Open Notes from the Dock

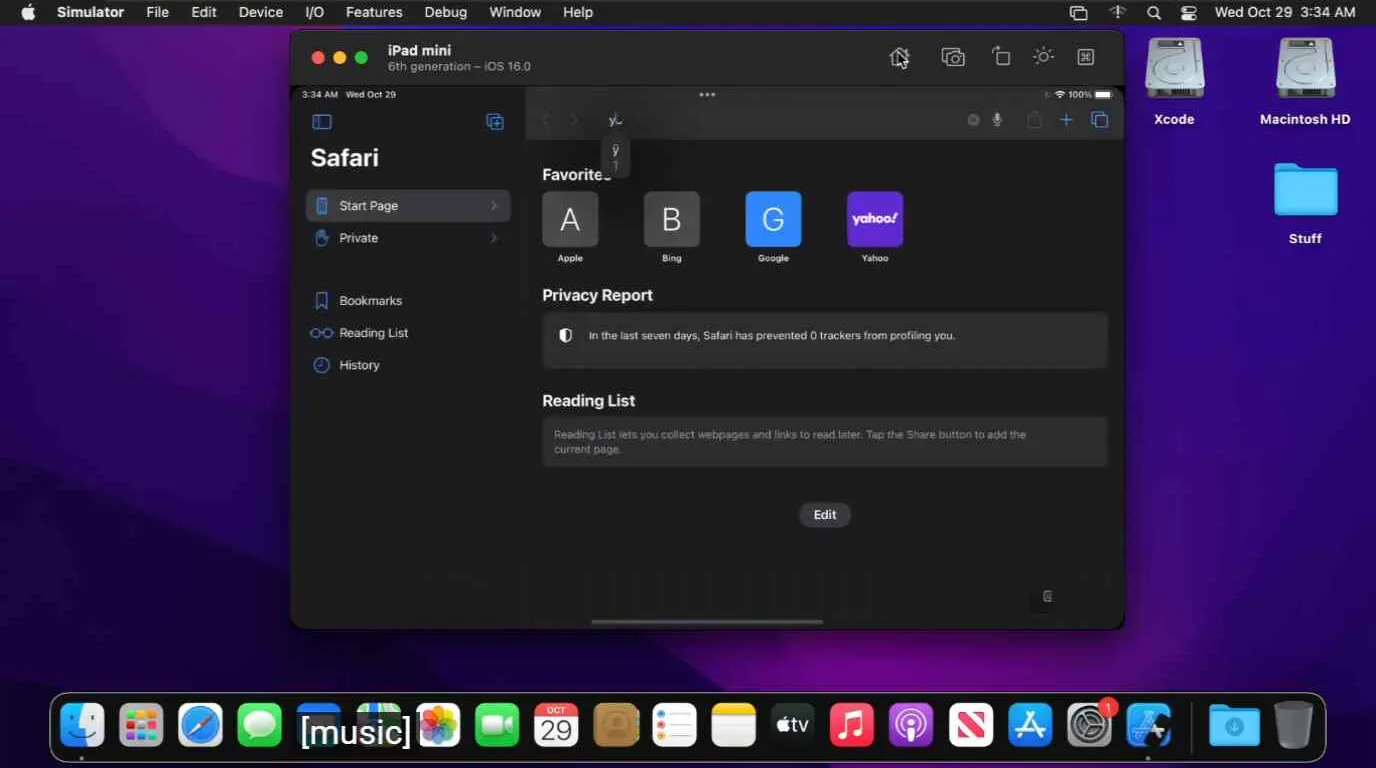(733, 725)
